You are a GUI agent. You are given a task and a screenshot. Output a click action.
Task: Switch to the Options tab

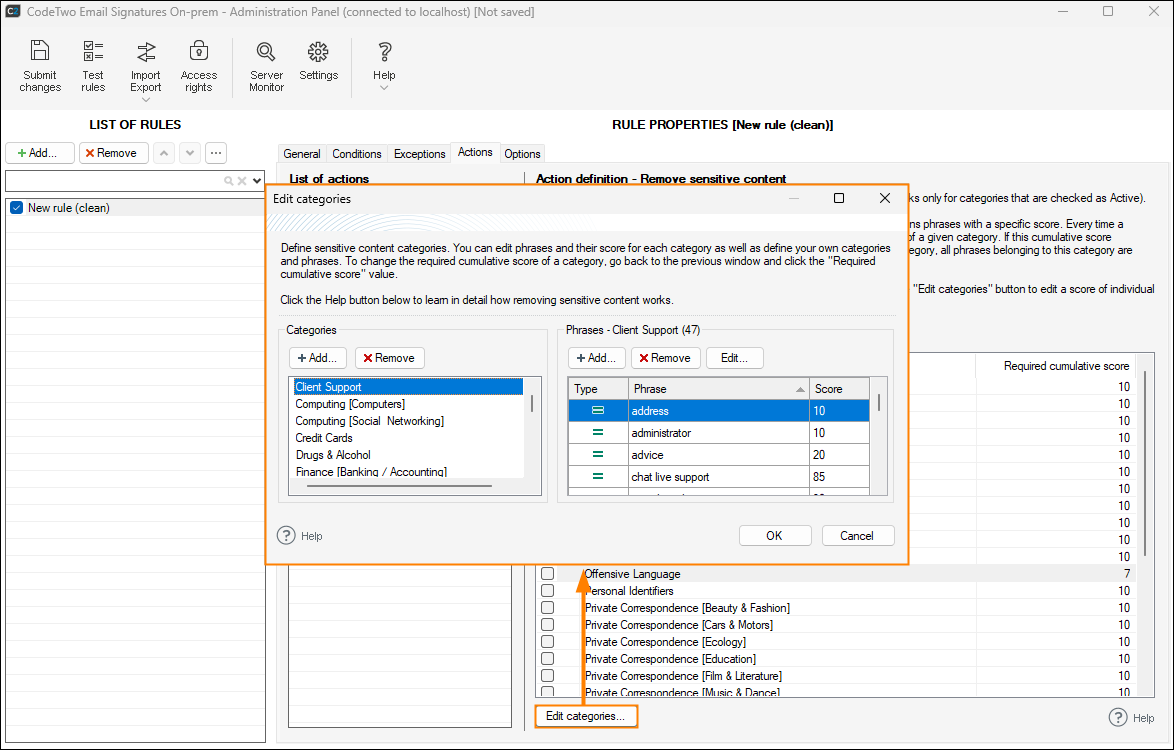(522, 154)
